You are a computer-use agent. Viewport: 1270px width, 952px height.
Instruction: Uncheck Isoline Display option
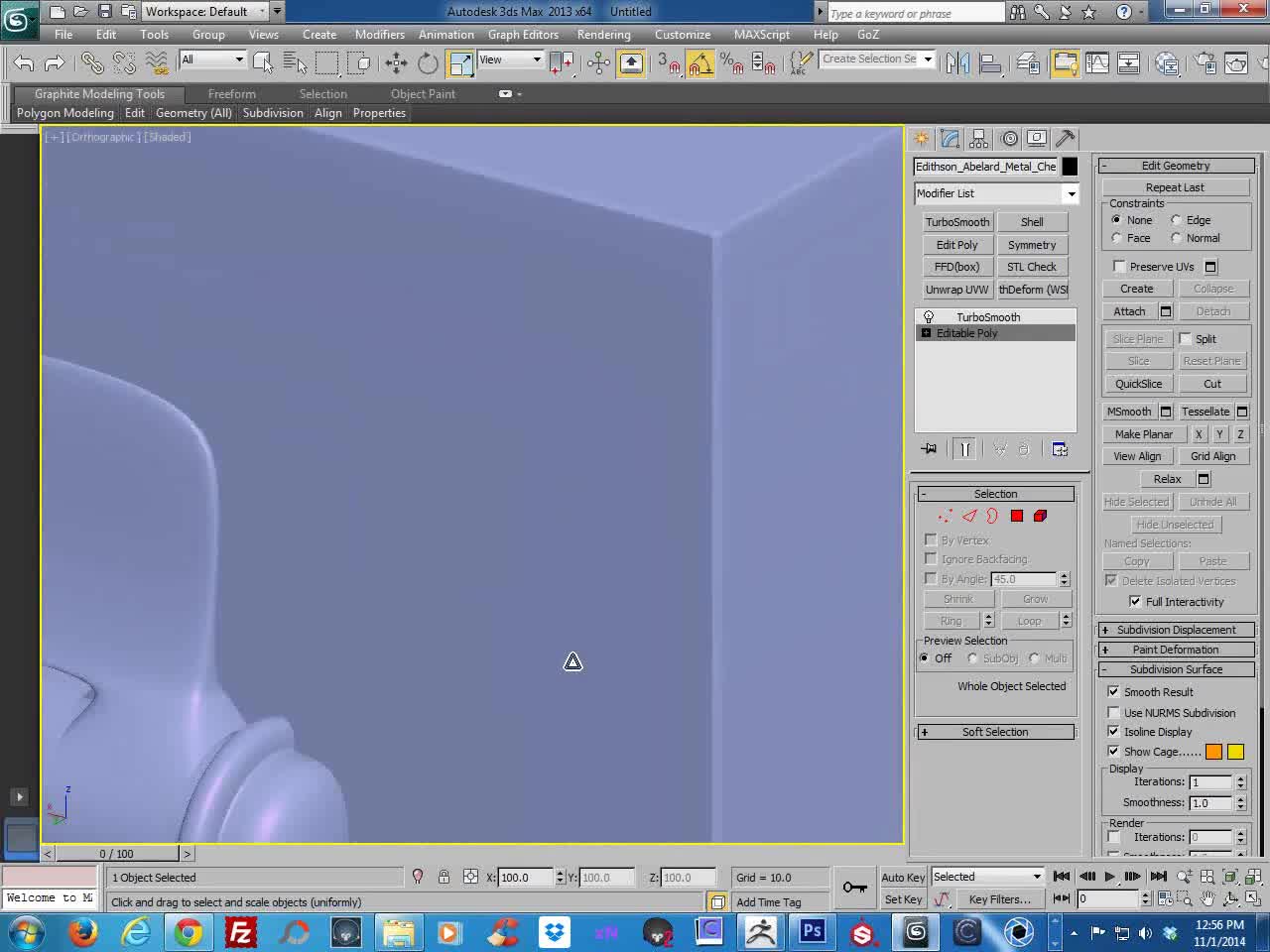click(1113, 732)
